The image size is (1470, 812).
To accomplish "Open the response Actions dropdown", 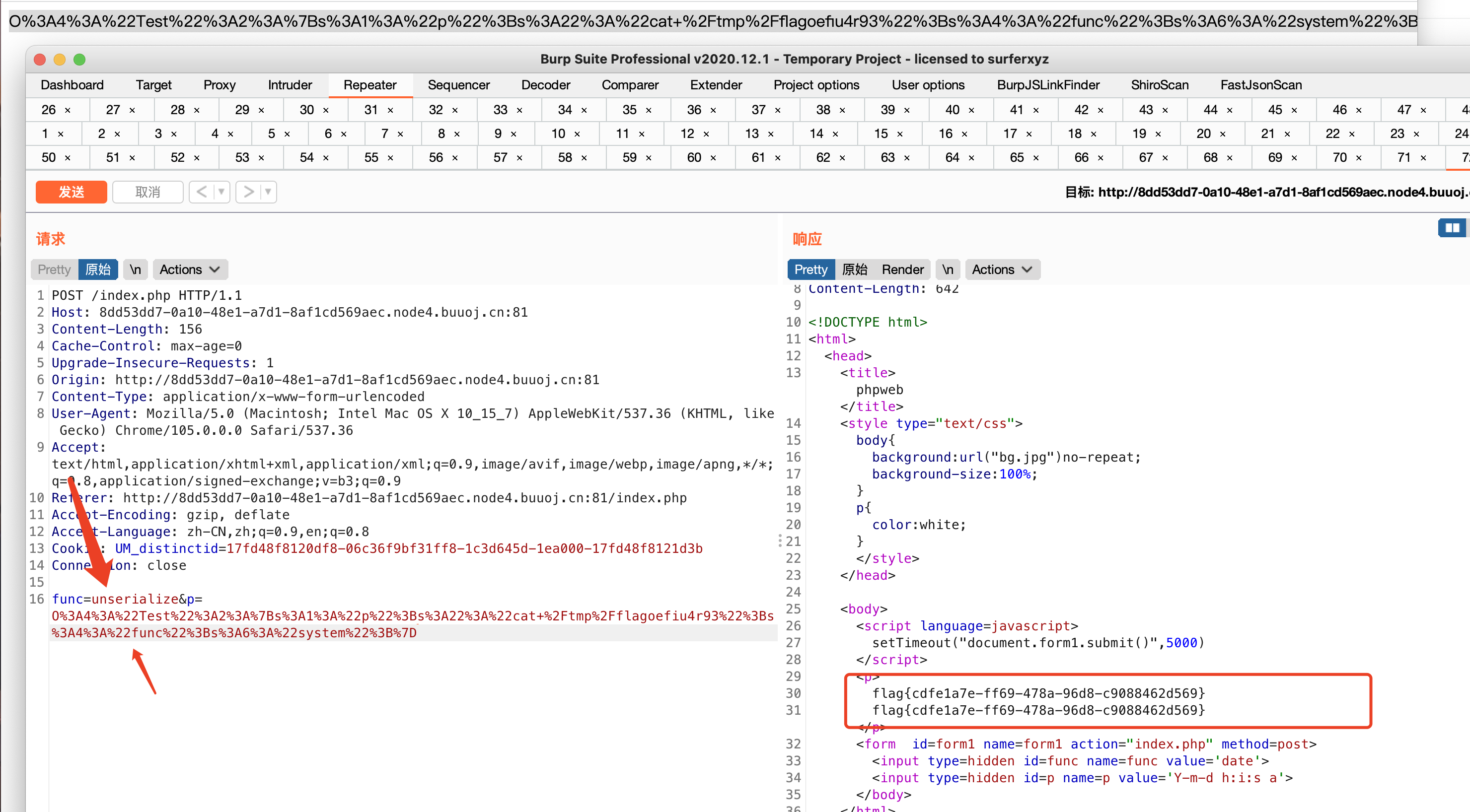I will coord(1003,270).
